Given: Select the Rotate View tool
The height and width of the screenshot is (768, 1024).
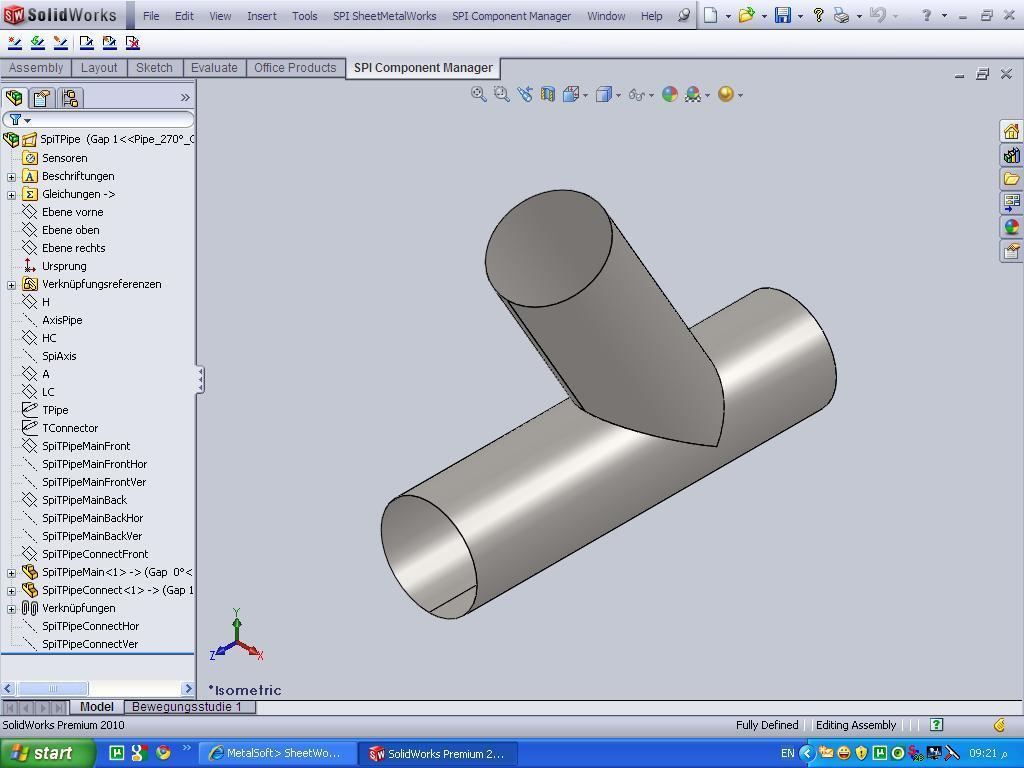Looking at the screenshot, I should 524,93.
